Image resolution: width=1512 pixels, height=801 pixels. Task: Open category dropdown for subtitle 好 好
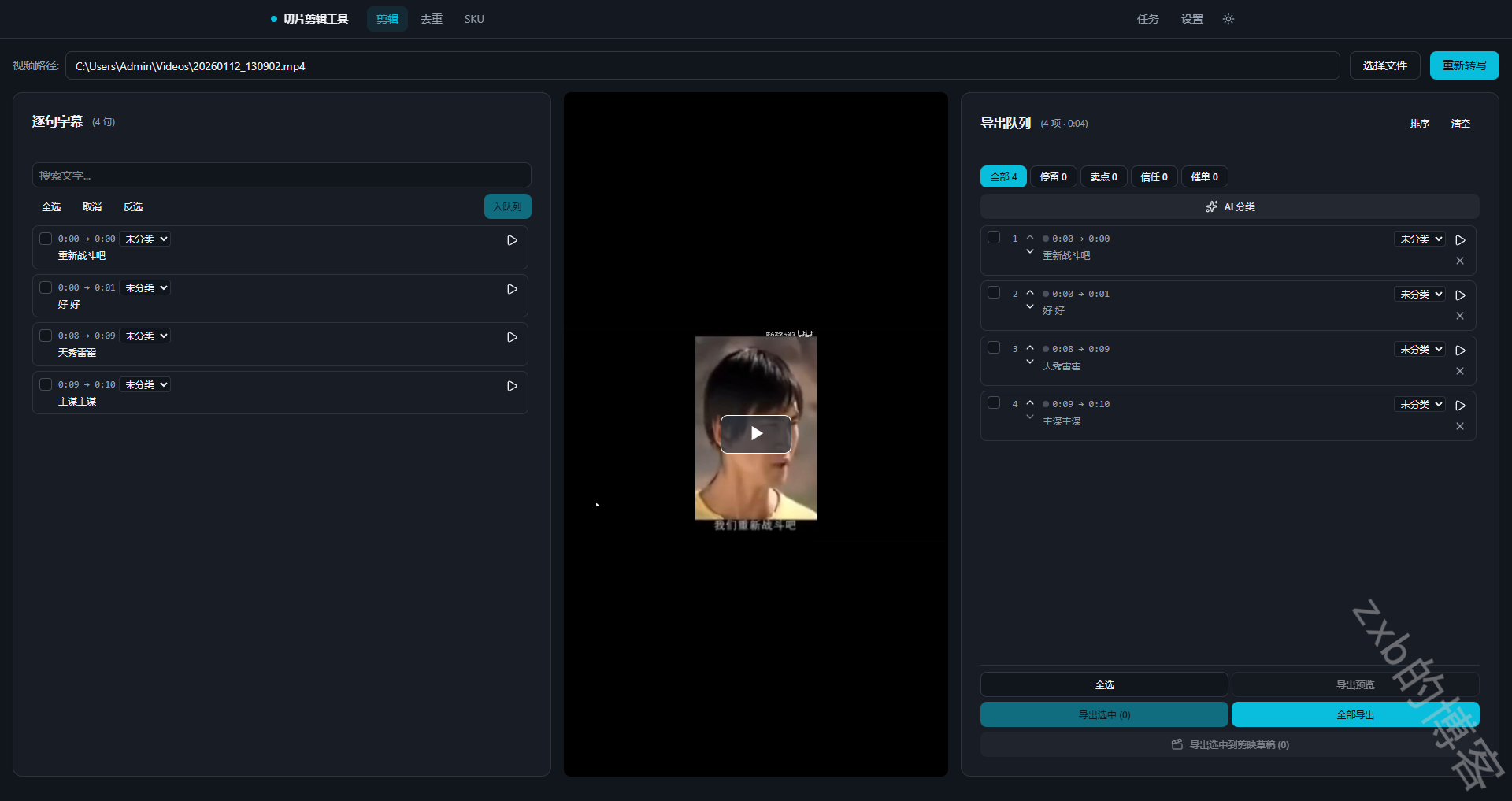click(146, 287)
